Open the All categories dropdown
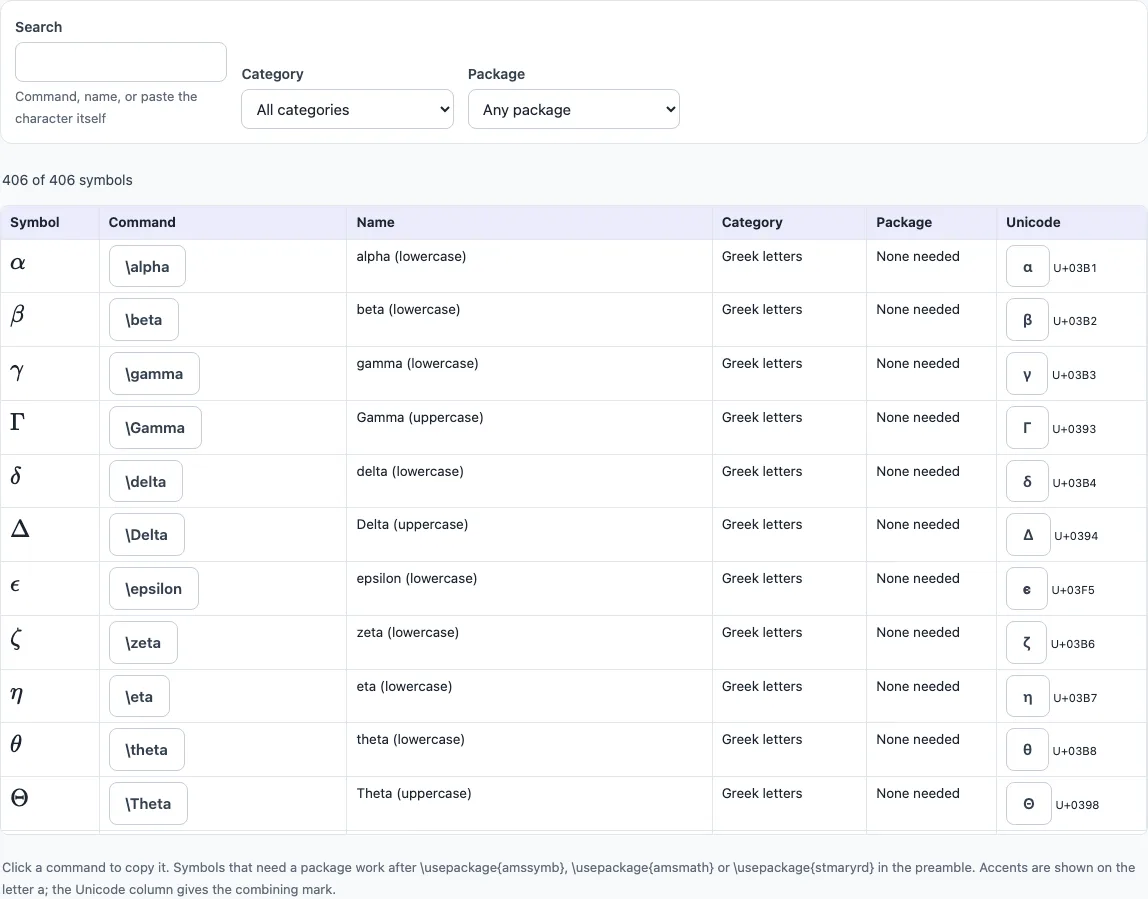This screenshot has width=1148, height=899. 347,109
